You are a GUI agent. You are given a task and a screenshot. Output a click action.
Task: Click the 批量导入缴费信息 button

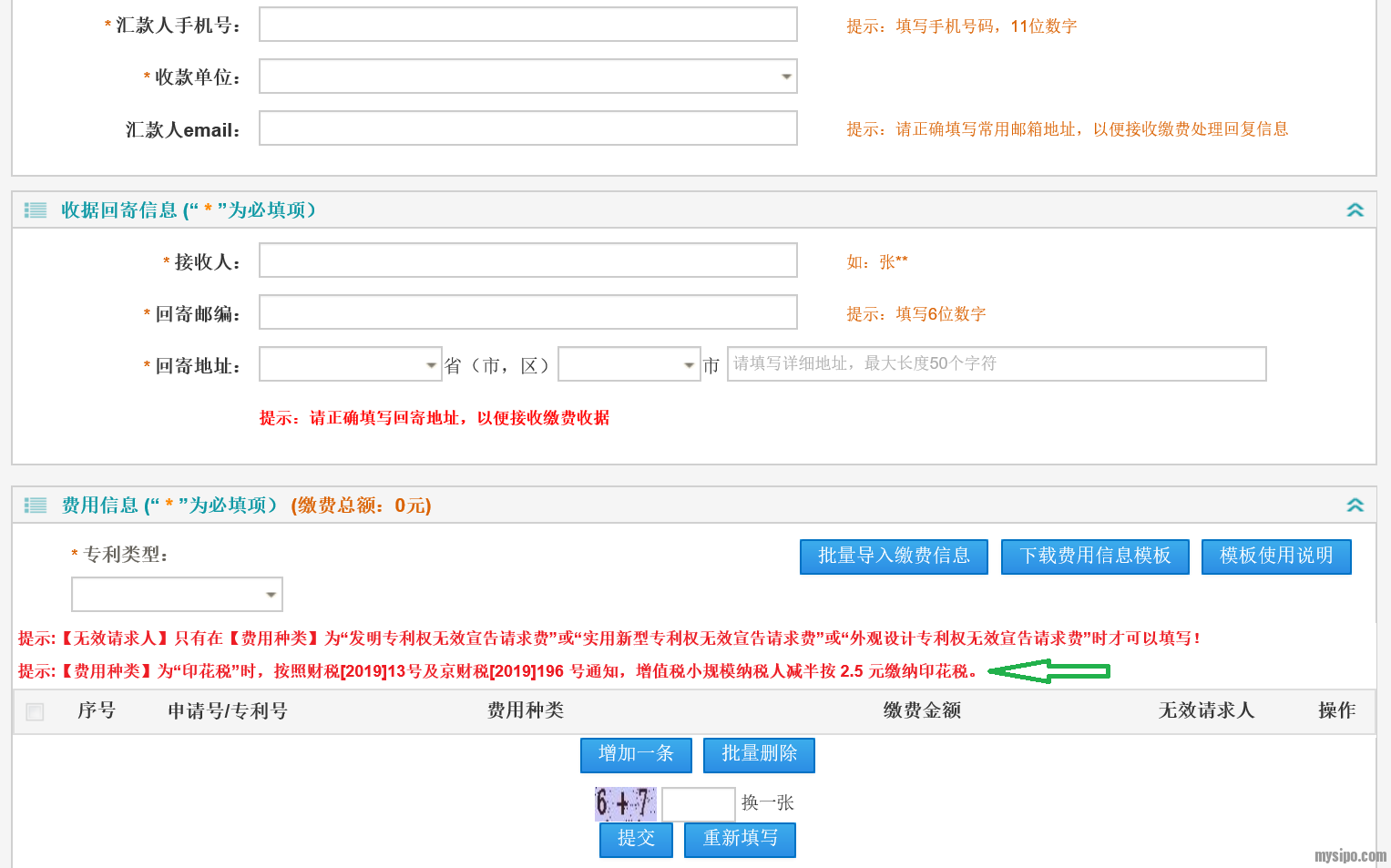point(894,557)
